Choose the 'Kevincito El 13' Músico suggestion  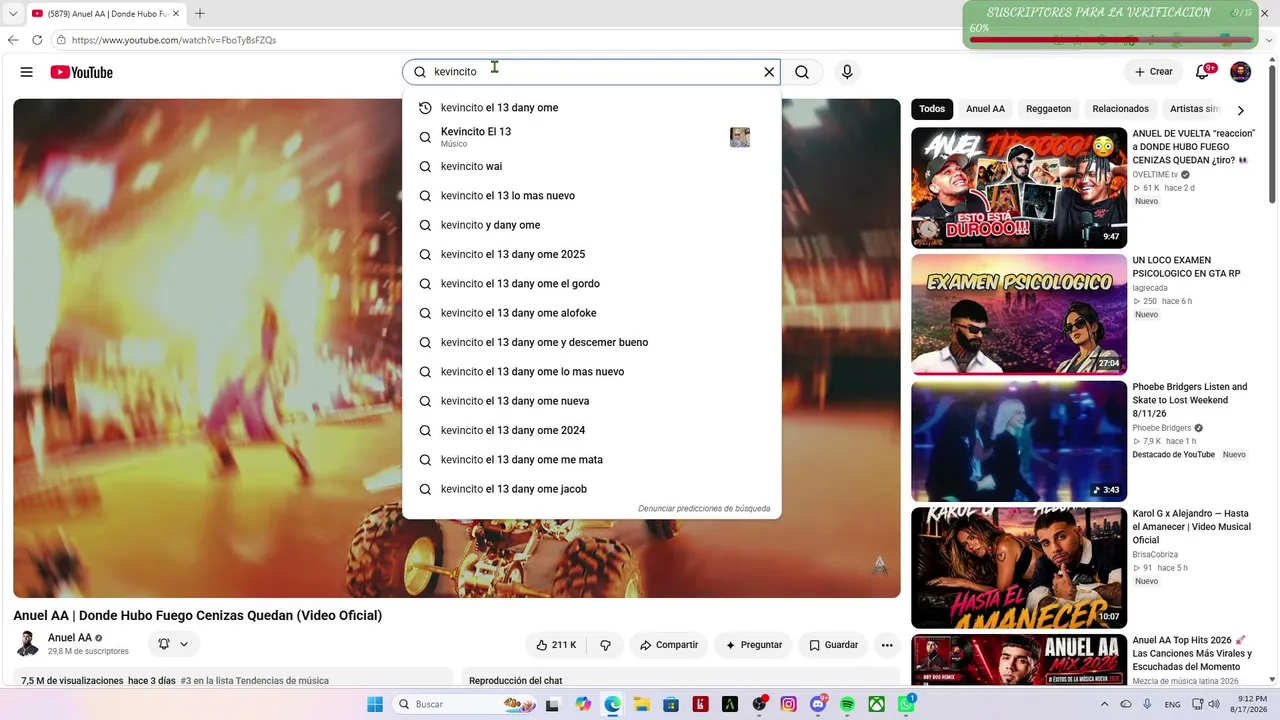591,137
